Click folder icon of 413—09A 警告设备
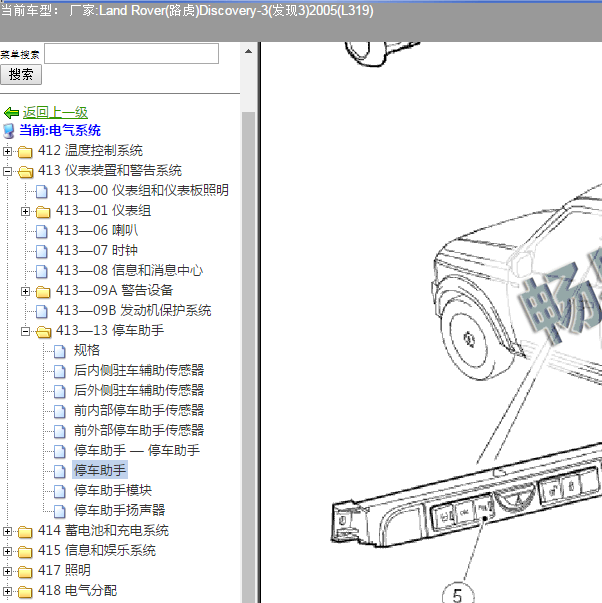602x603 pixels. [42, 291]
